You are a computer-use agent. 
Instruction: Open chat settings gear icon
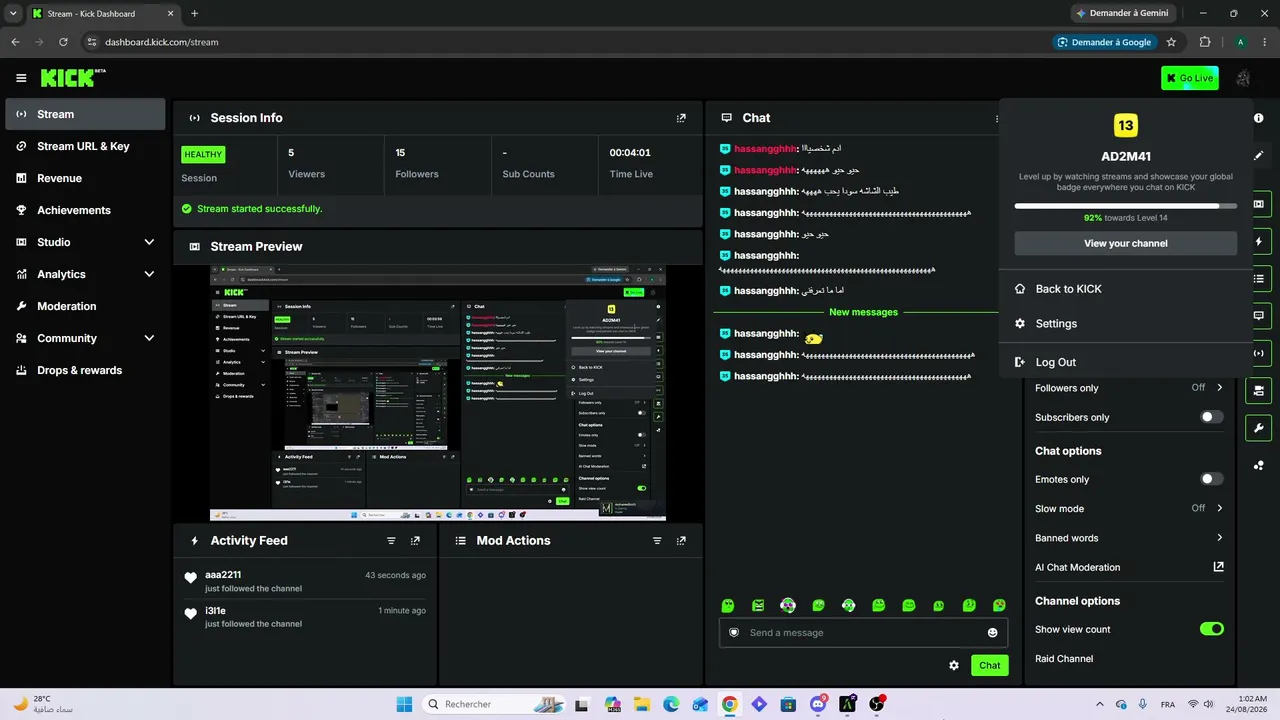click(x=954, y=665)
